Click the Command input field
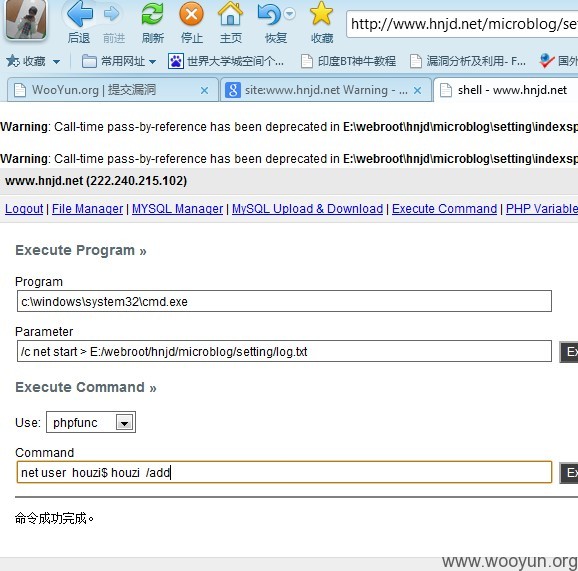Image resolution: width=578 pixels, height=571 pixels. [284, 472]
